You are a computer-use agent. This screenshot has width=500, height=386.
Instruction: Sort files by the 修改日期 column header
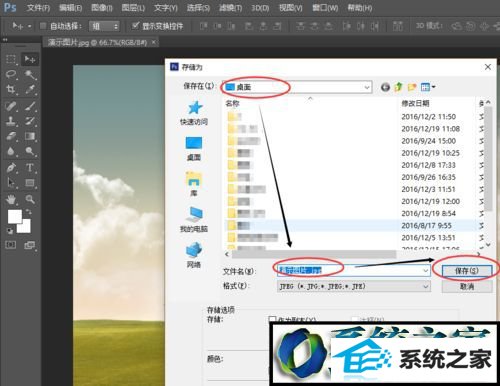click(x=415, y=103)
